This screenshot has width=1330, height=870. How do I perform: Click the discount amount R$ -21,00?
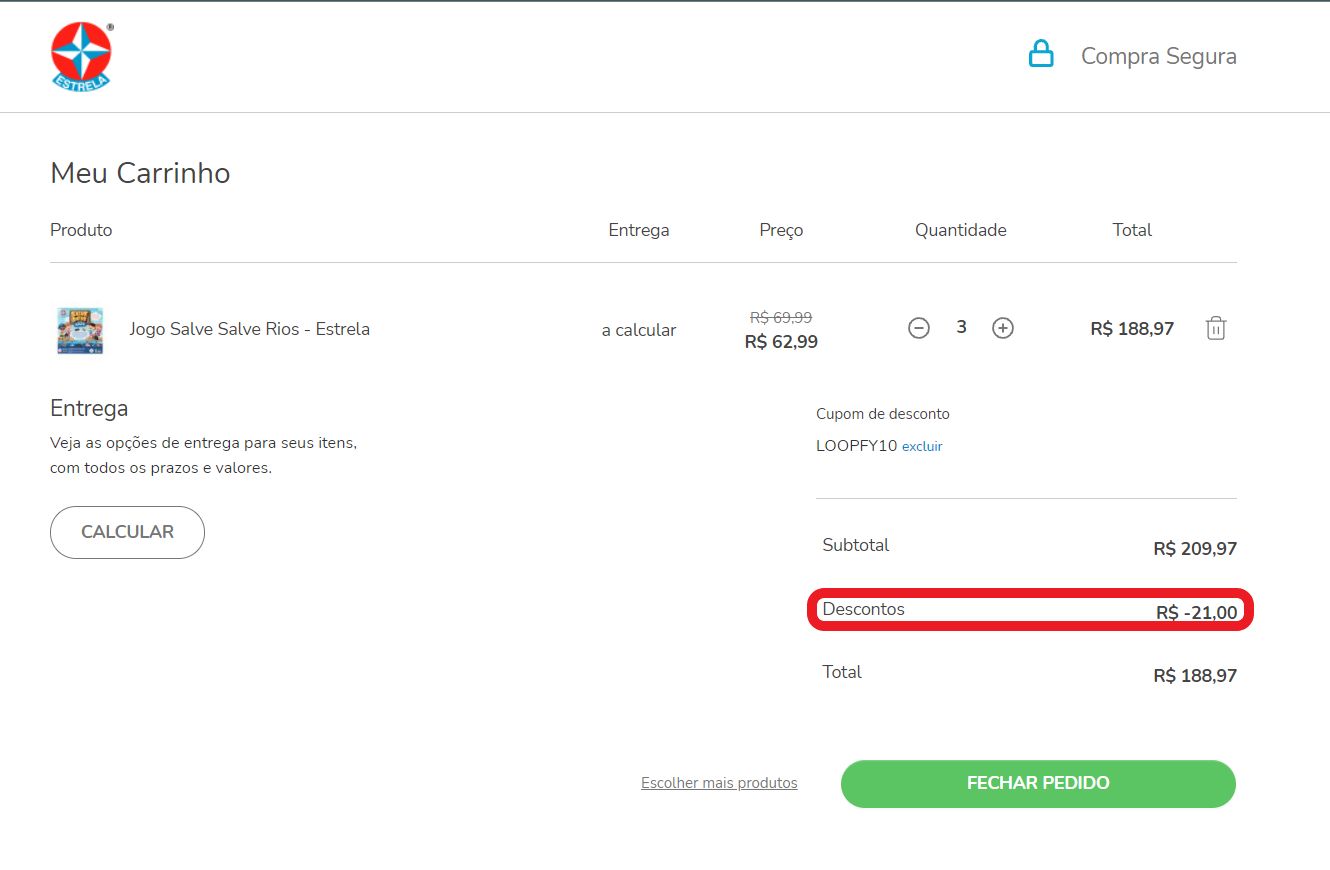[1196, 613]
